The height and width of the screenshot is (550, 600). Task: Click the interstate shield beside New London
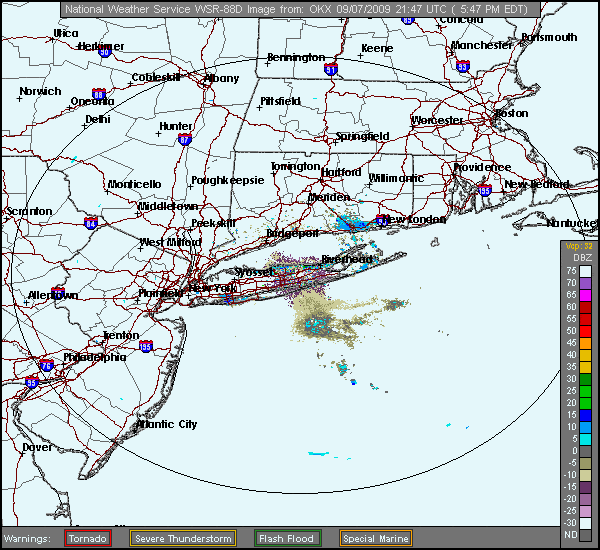382,220
